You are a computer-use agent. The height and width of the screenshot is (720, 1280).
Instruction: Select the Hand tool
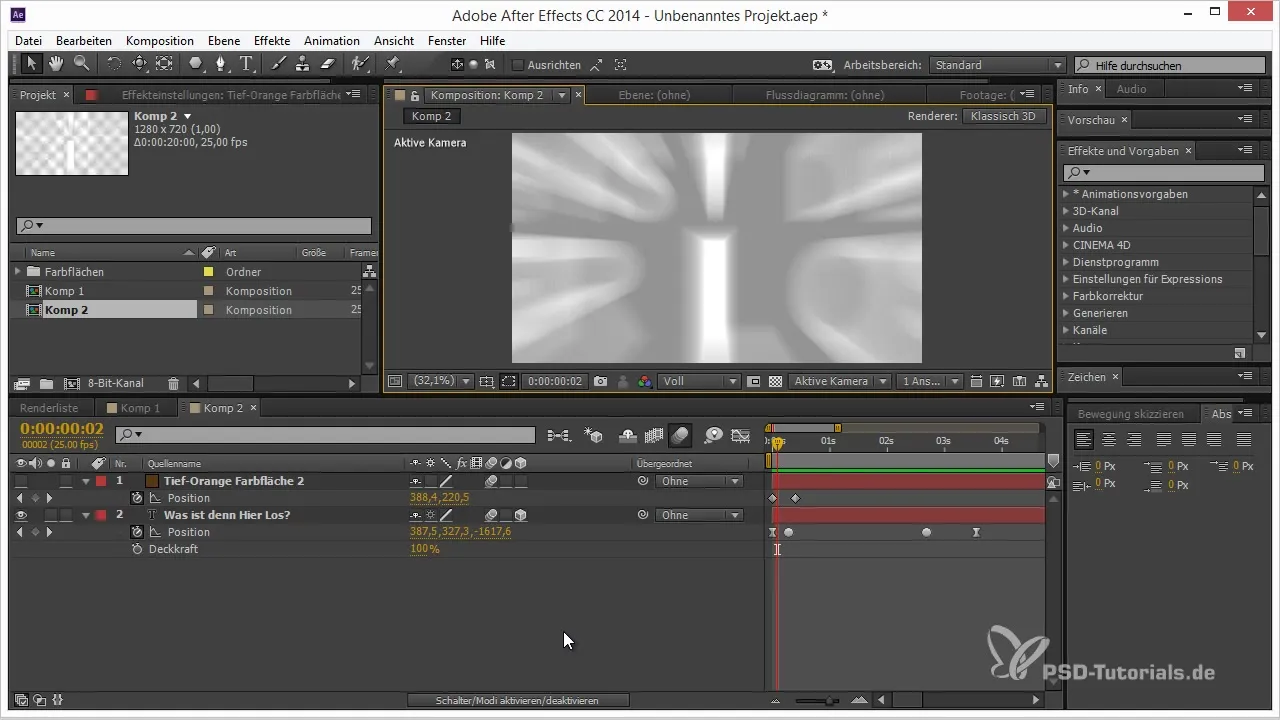click(x=57, y=64)
